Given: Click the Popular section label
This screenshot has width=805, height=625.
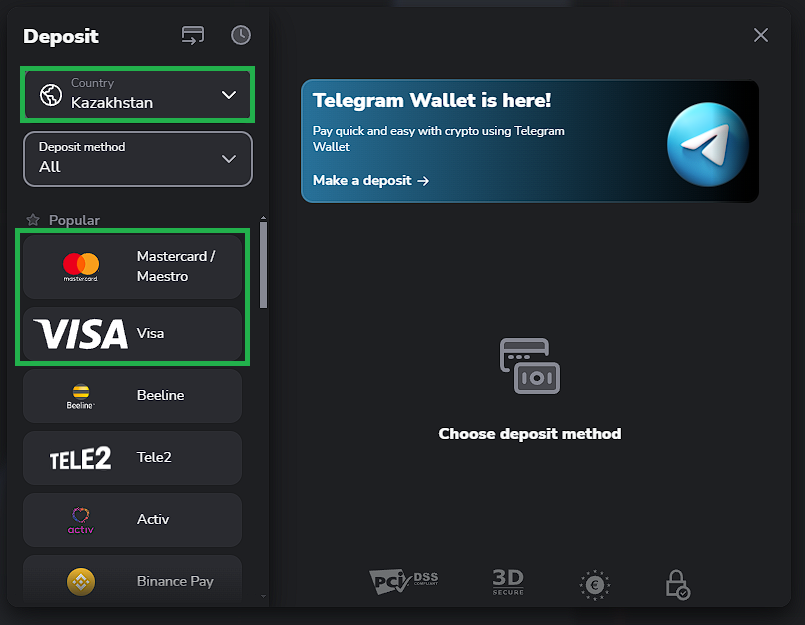Looking at the screenshot, I should [x=74, y=220].
